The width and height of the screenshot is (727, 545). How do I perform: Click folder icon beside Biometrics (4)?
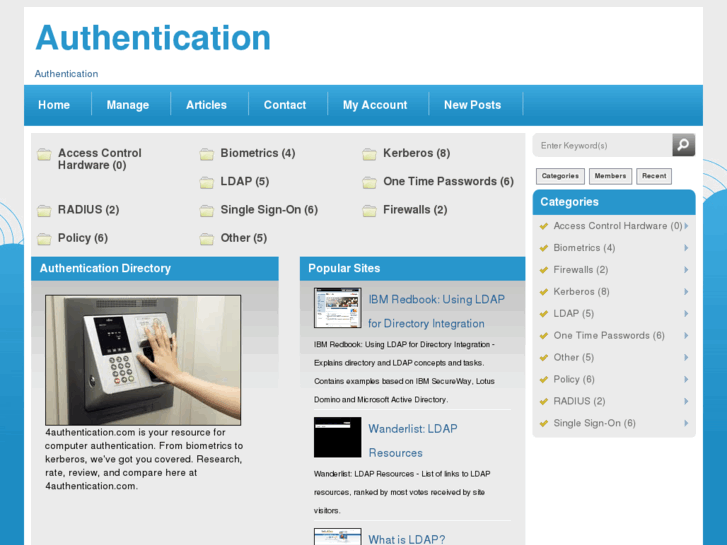(x=207, y=154)
